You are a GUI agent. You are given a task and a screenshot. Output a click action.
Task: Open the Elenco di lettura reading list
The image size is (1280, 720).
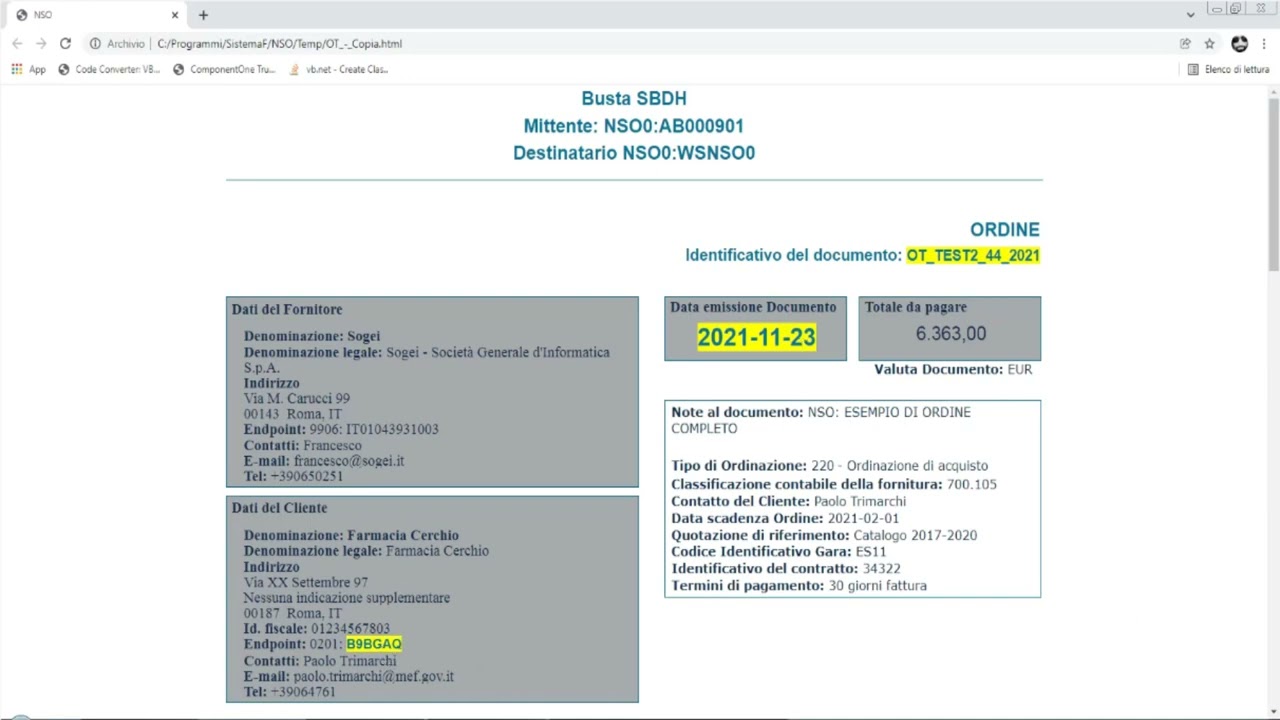tap(1228, 69)
